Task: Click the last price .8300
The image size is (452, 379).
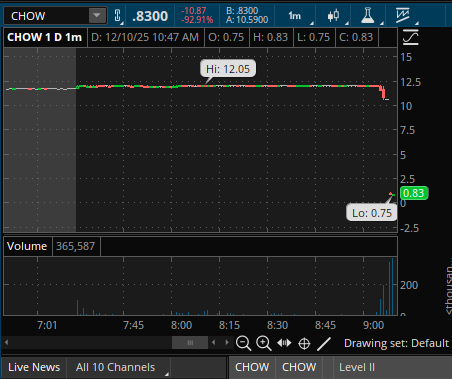Action: click(x=150, y=16)
